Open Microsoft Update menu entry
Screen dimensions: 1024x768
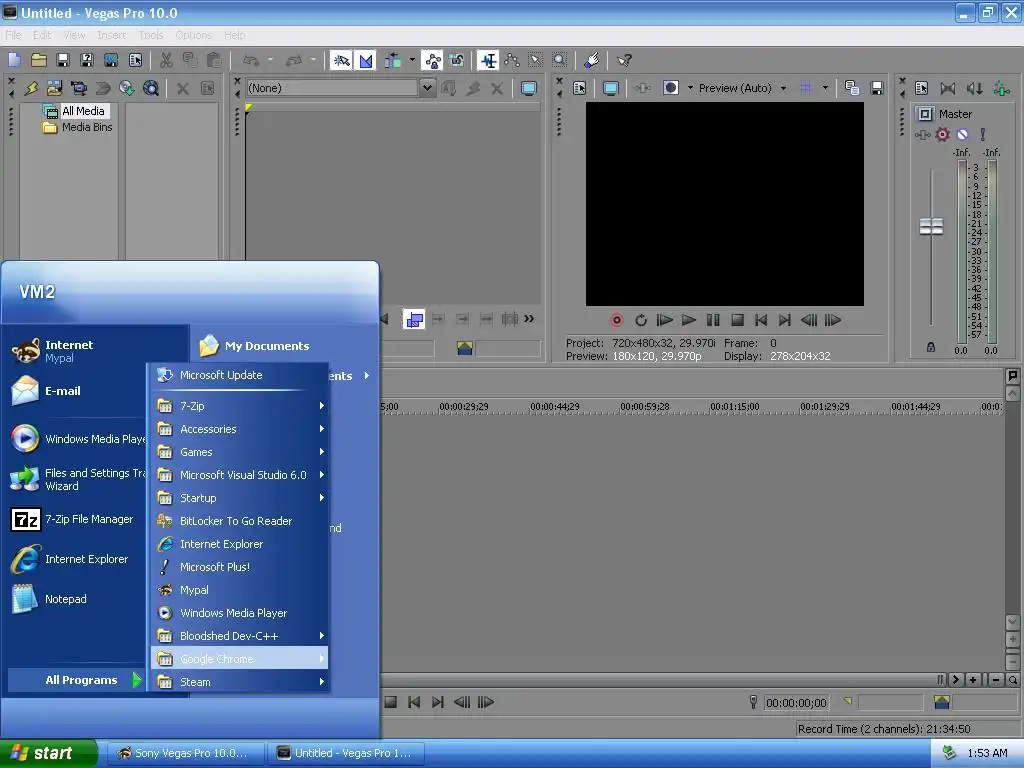(x=239, y=375)
